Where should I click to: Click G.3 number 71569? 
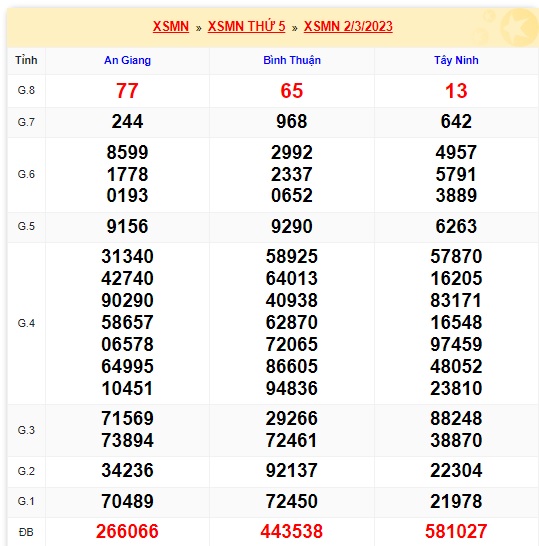coord(127,419)
